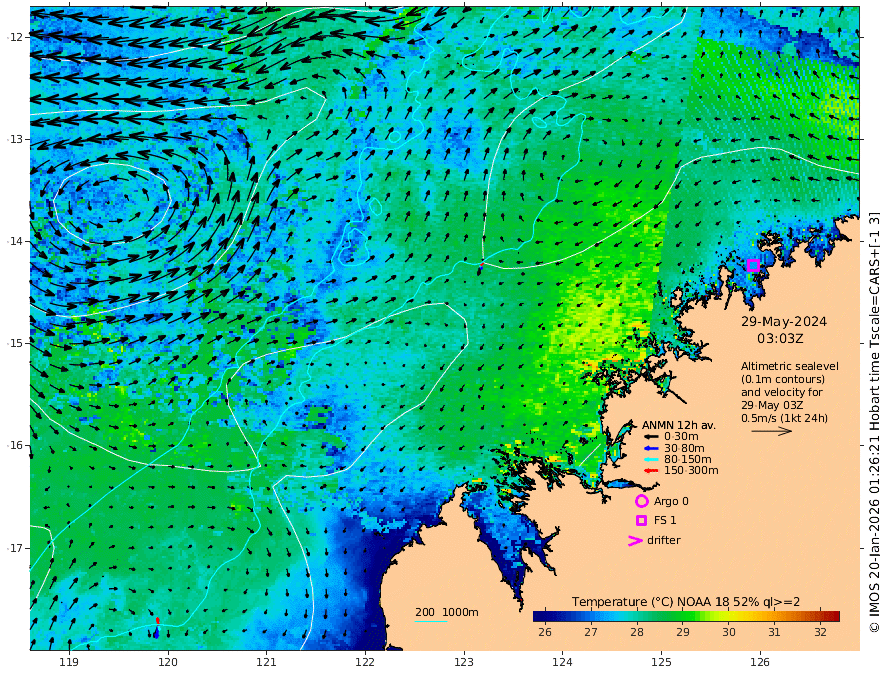The image size is (880, 680).
Task: Click the latitude axis label -17
Action: tap(15, 547)
